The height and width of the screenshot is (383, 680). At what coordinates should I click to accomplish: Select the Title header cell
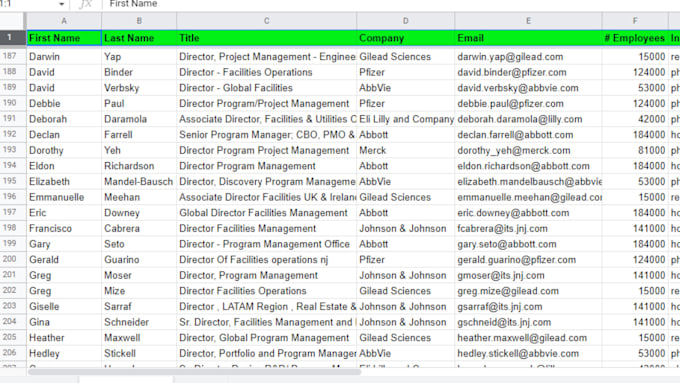pos(267,38)
